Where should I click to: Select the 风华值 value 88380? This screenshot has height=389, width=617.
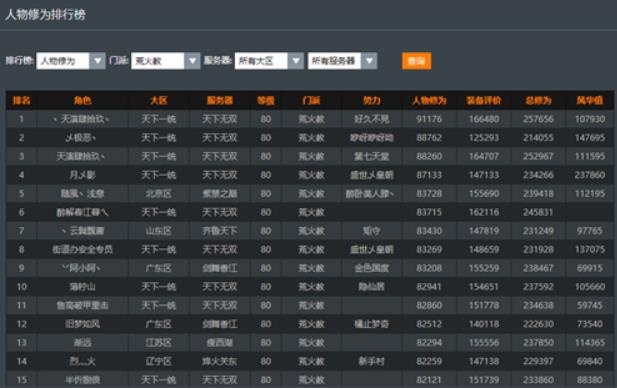point(589,380)
